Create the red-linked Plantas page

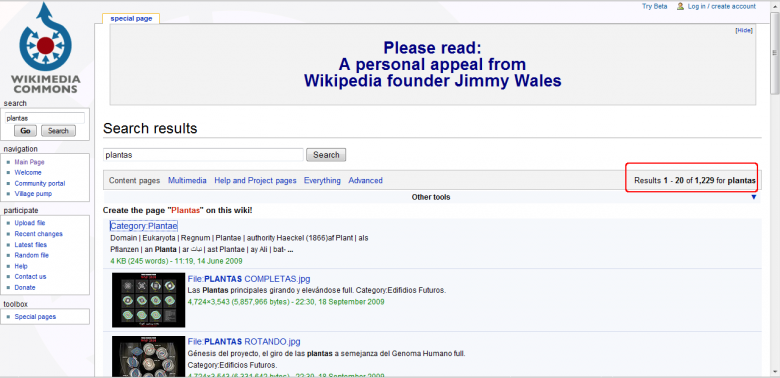pos(186,210)
